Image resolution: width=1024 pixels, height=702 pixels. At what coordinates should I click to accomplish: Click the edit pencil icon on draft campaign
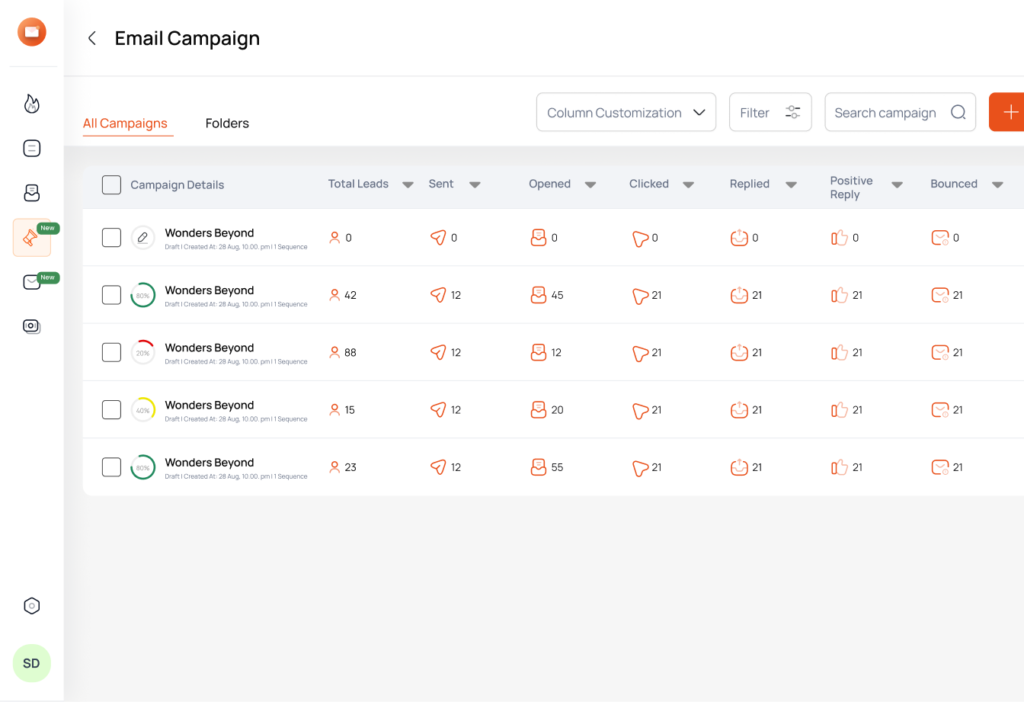pyautogui.click(x=140, y=237)
